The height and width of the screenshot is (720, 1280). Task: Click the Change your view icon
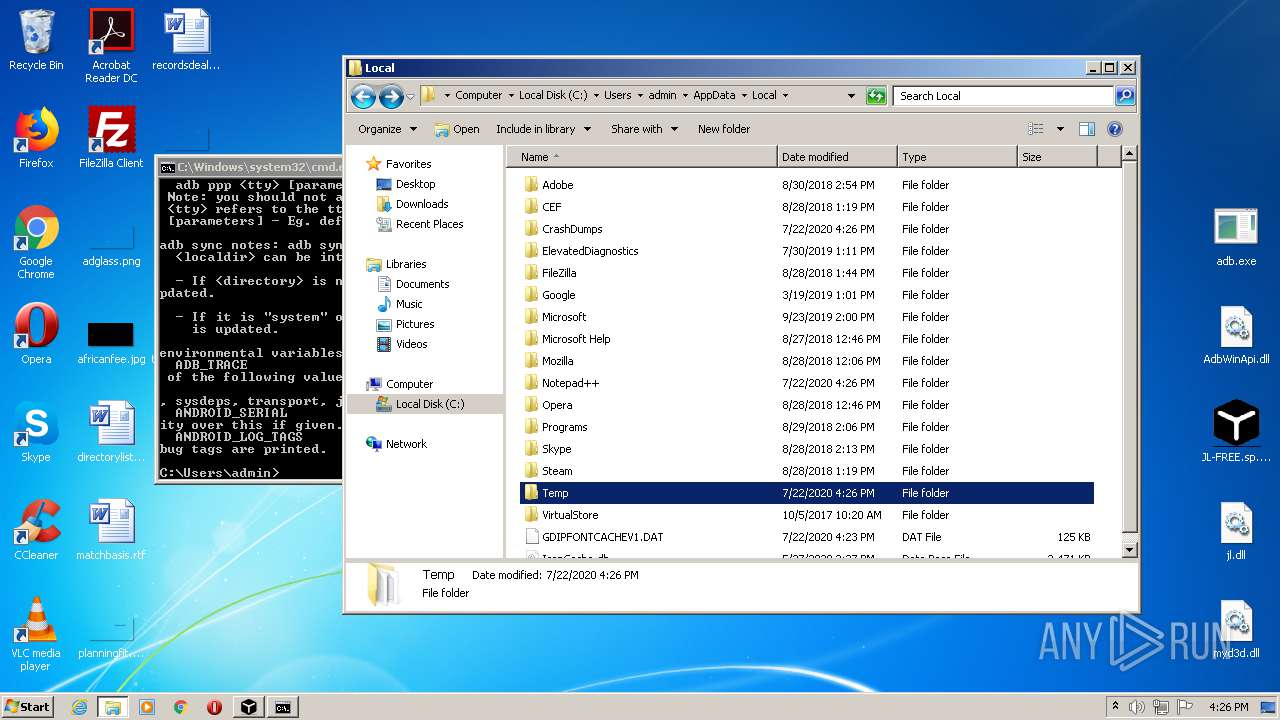click(x=1035, y=129)
